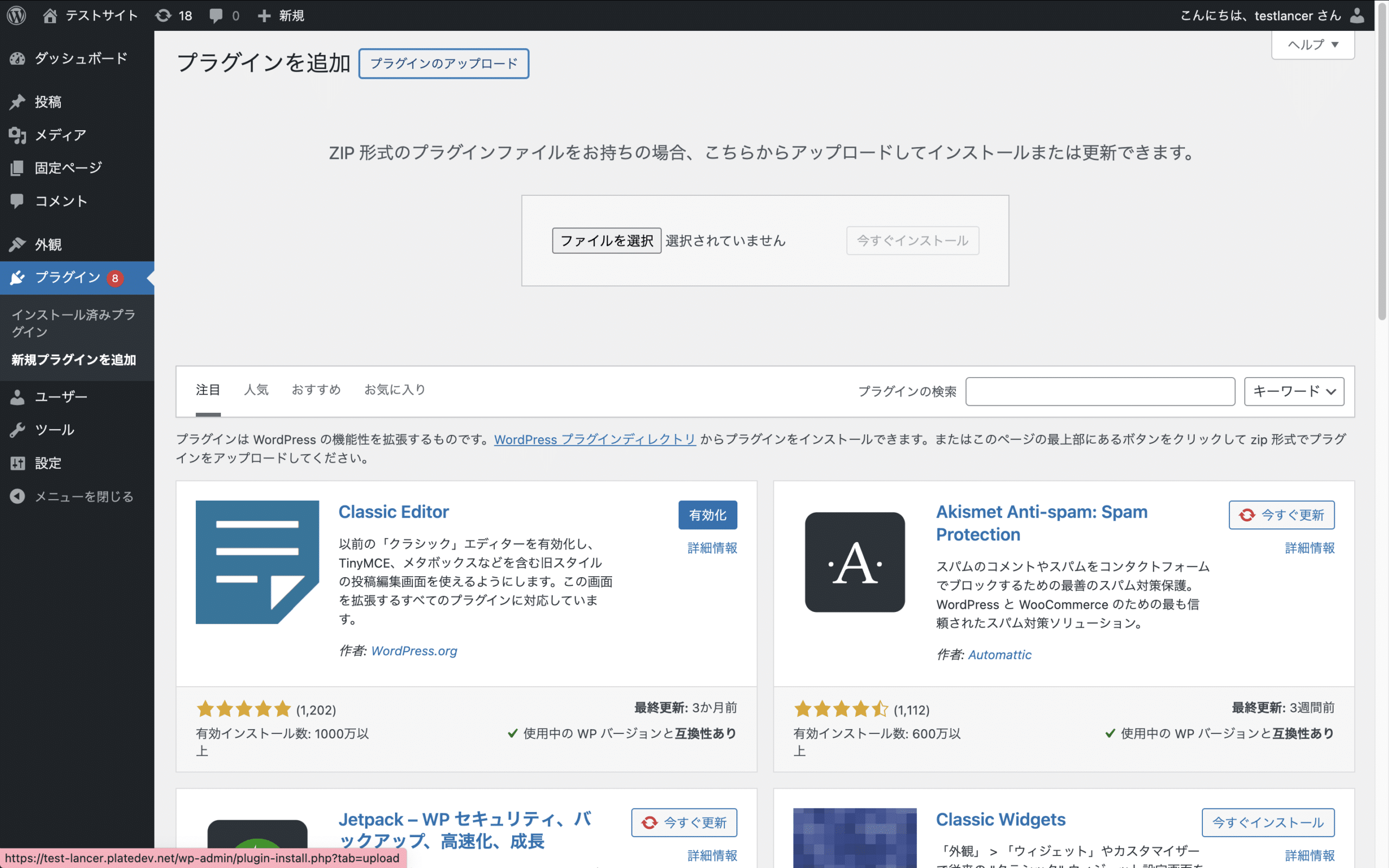Click the ファイルを選択 button

coord(607,240)
